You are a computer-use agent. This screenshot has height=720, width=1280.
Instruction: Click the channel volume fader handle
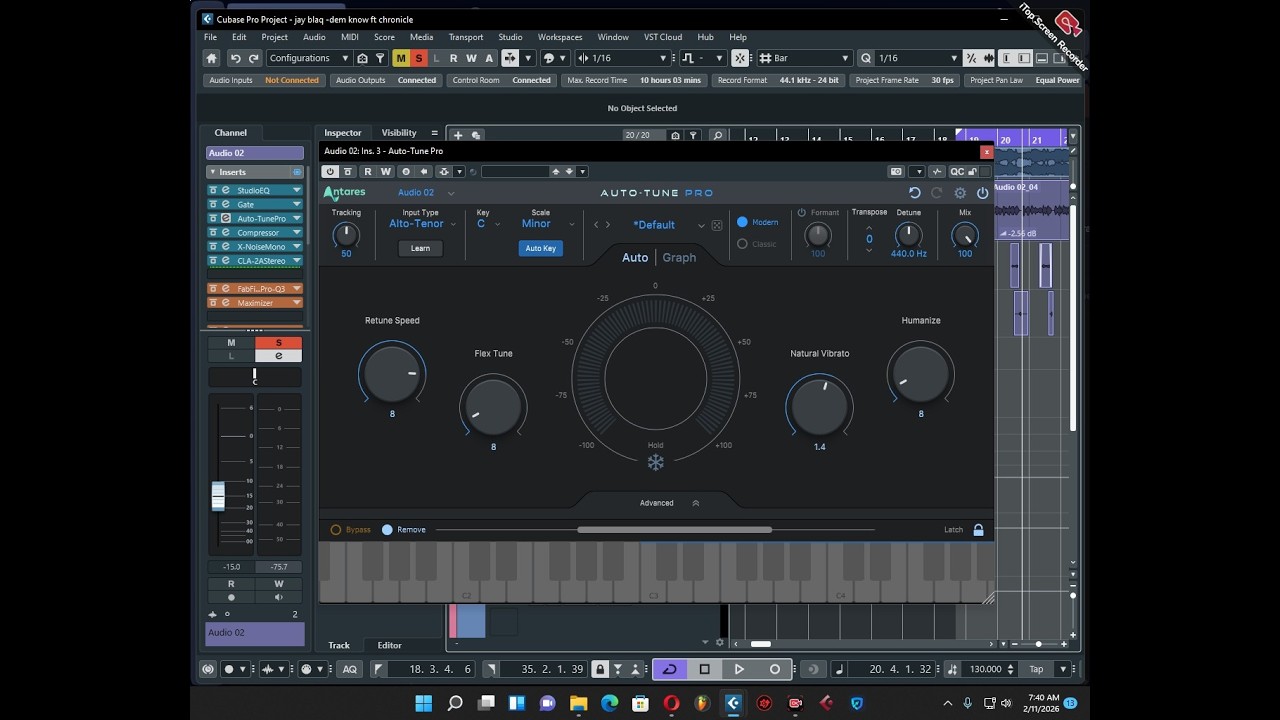pyautogui.click(x=218, y=496)
